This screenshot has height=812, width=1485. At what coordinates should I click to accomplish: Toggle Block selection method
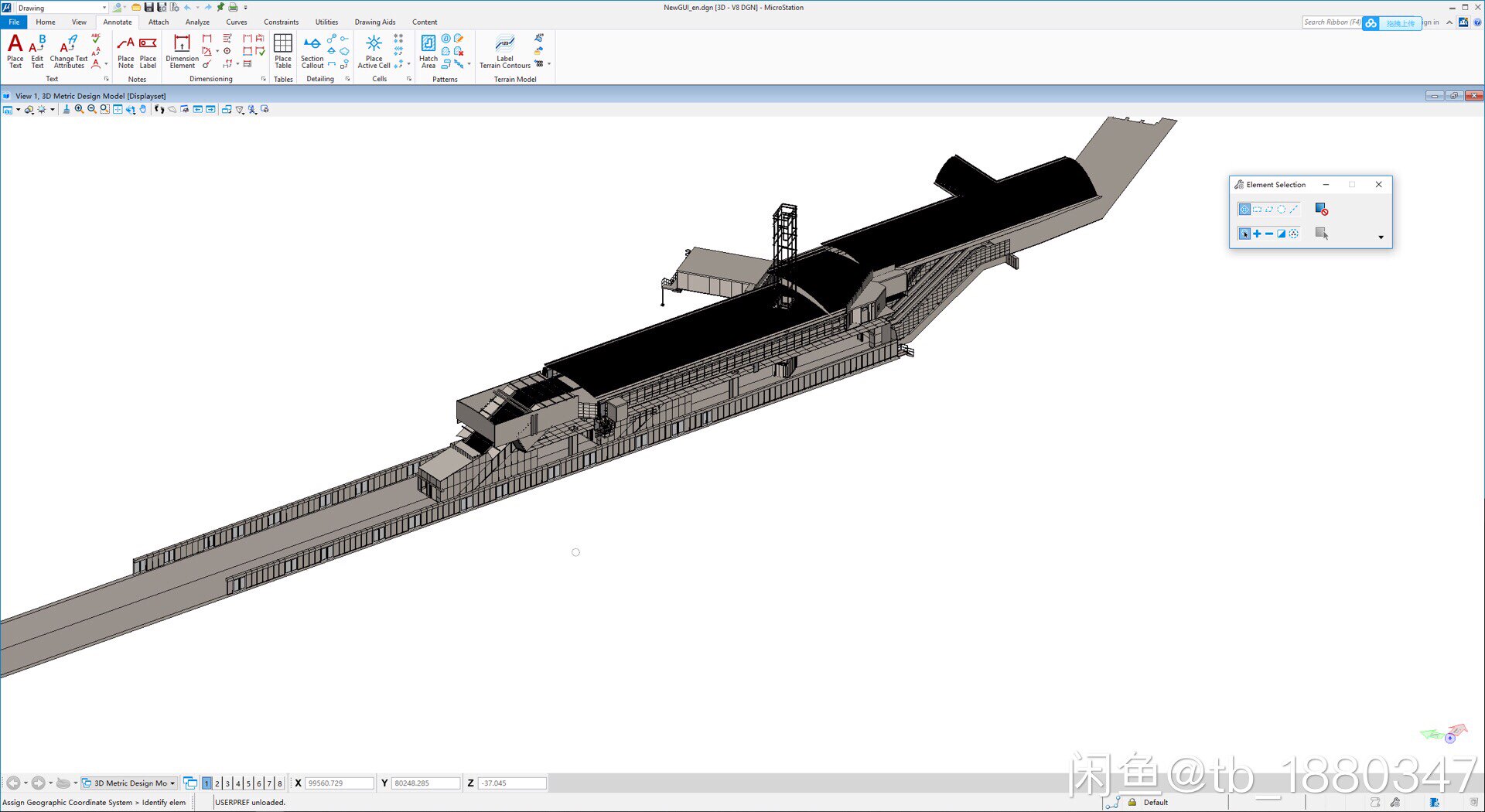point(1257,210)
